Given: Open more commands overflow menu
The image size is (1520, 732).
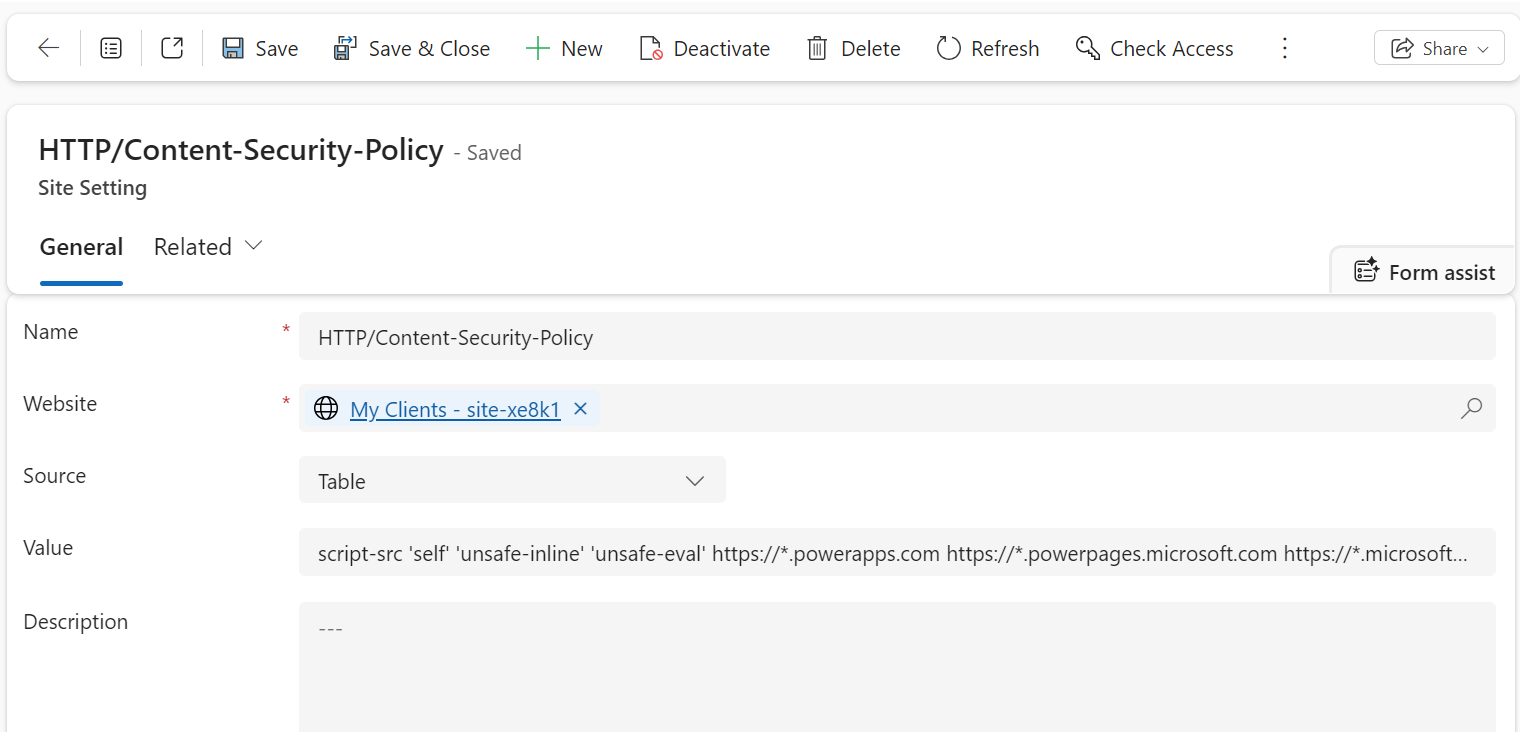Looking at the screenshot, I should [x=1285, y=48].
